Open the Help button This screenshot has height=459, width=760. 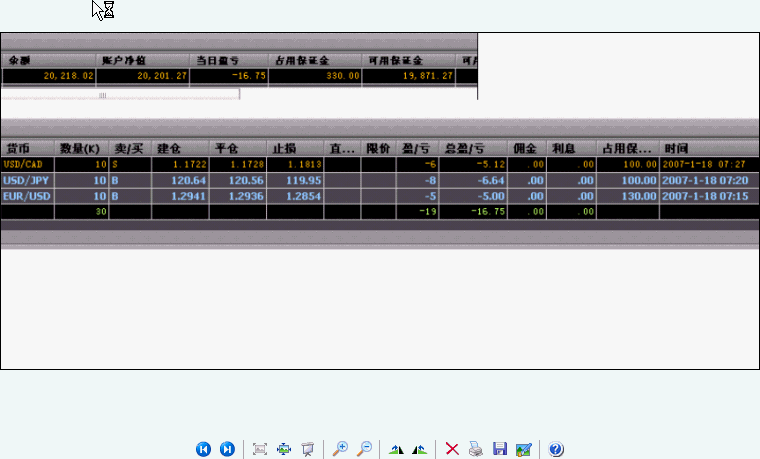pos(556,449)
